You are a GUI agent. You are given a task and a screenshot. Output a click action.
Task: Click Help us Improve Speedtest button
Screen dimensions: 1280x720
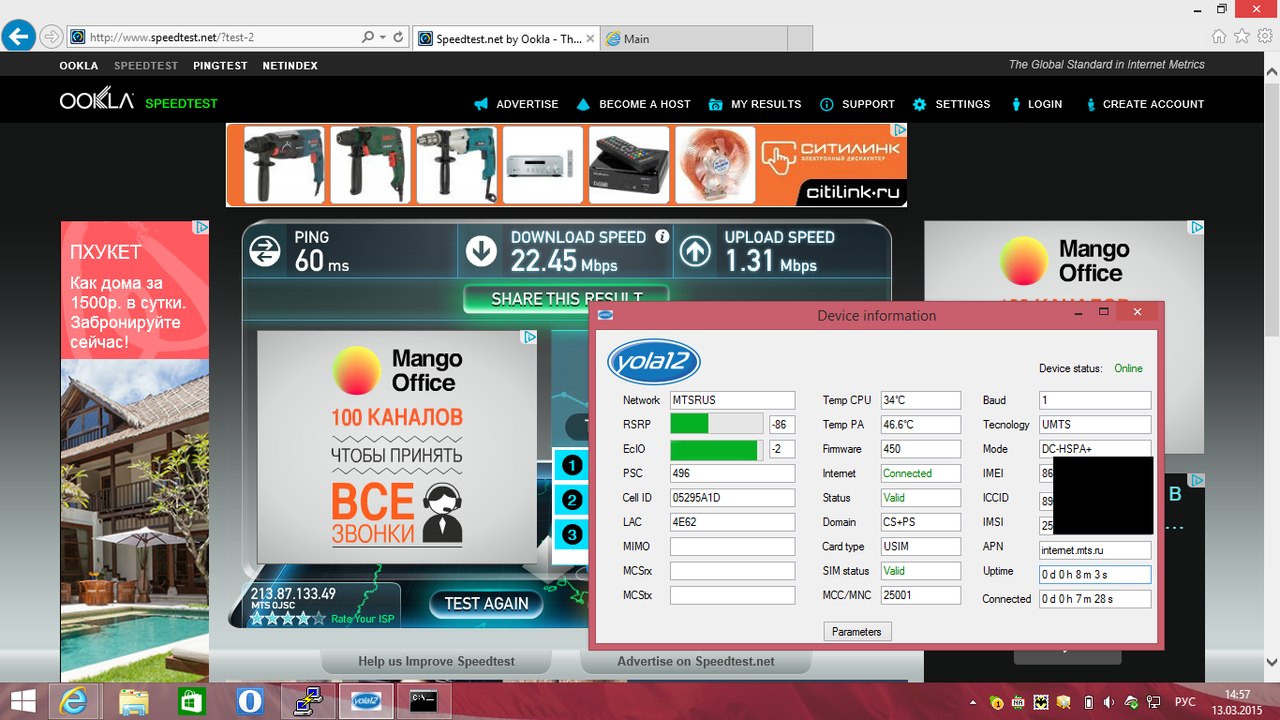(437, 661)
